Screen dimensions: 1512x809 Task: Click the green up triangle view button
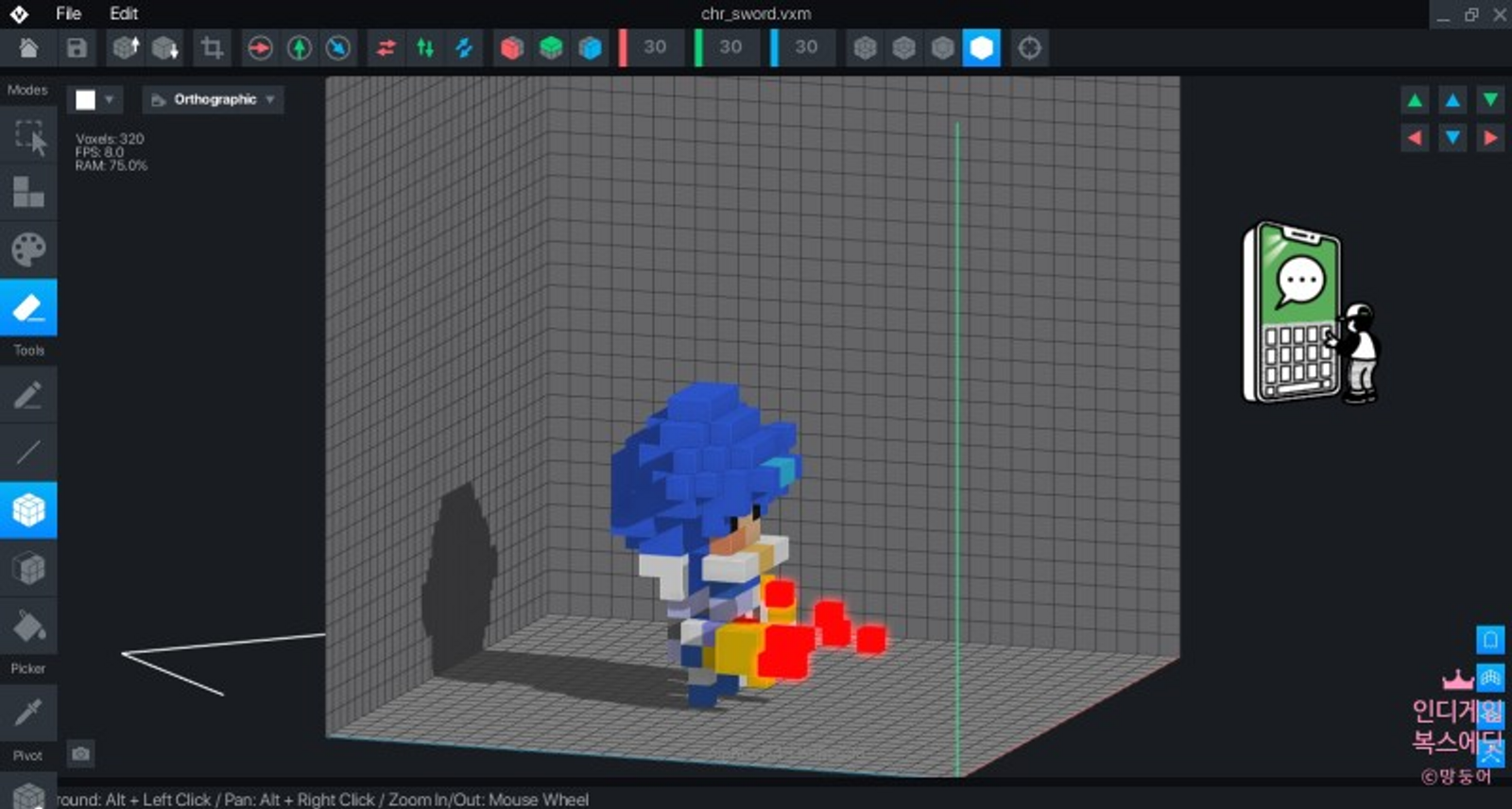(1415, 100)
